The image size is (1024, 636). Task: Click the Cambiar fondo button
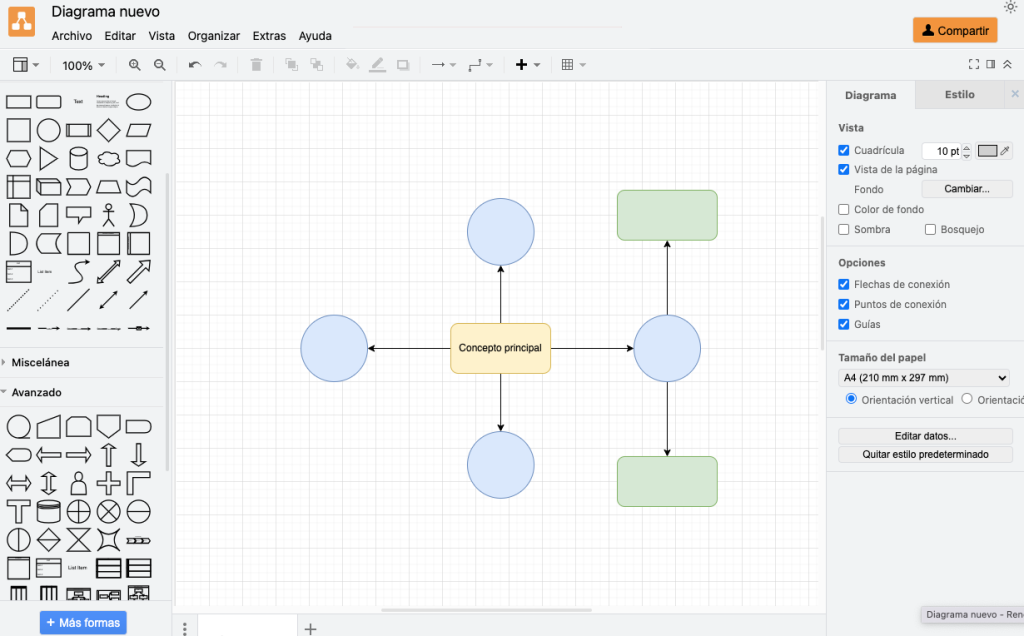point(966,189)
